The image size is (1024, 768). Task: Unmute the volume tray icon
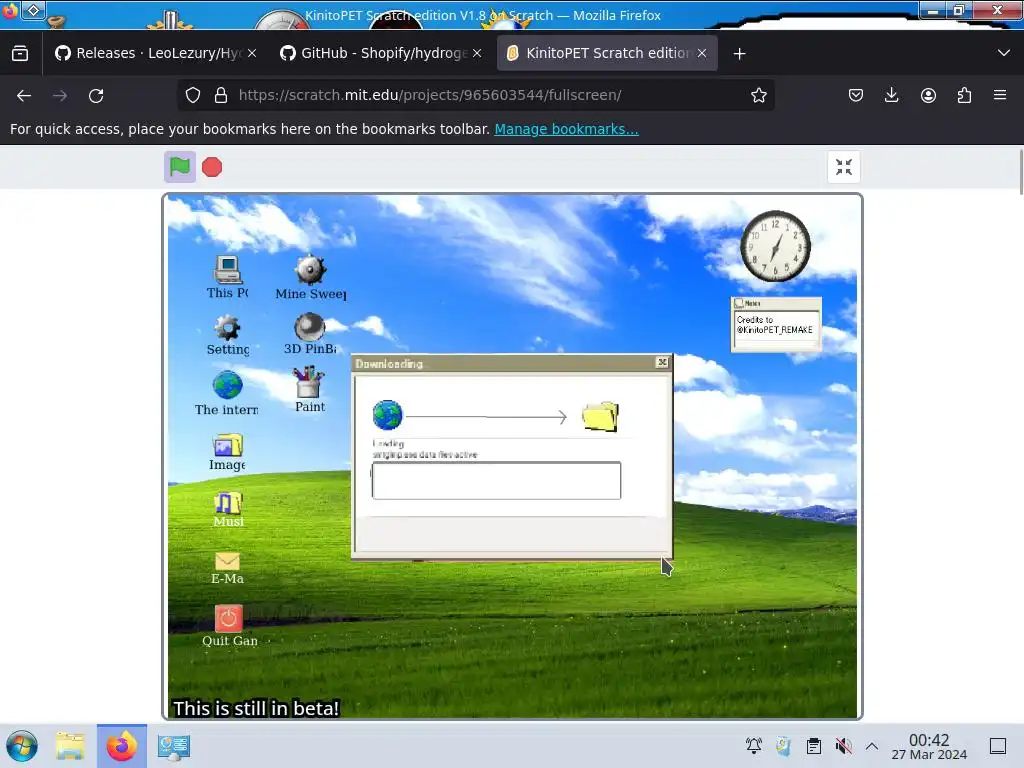click(x=843, y=746)
